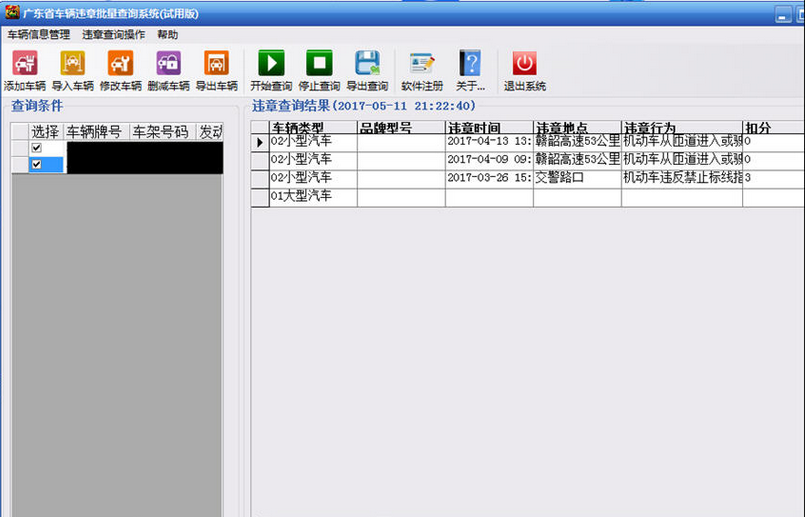The width and height of the screenshot is (806, 517).
Task: Click the 扣分 column header
Action: click(x=773, y=127)
